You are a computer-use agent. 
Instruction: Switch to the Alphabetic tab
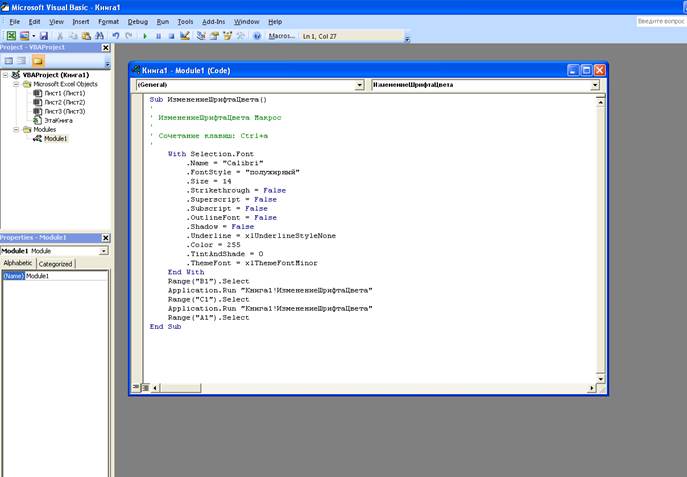[18, 263]
